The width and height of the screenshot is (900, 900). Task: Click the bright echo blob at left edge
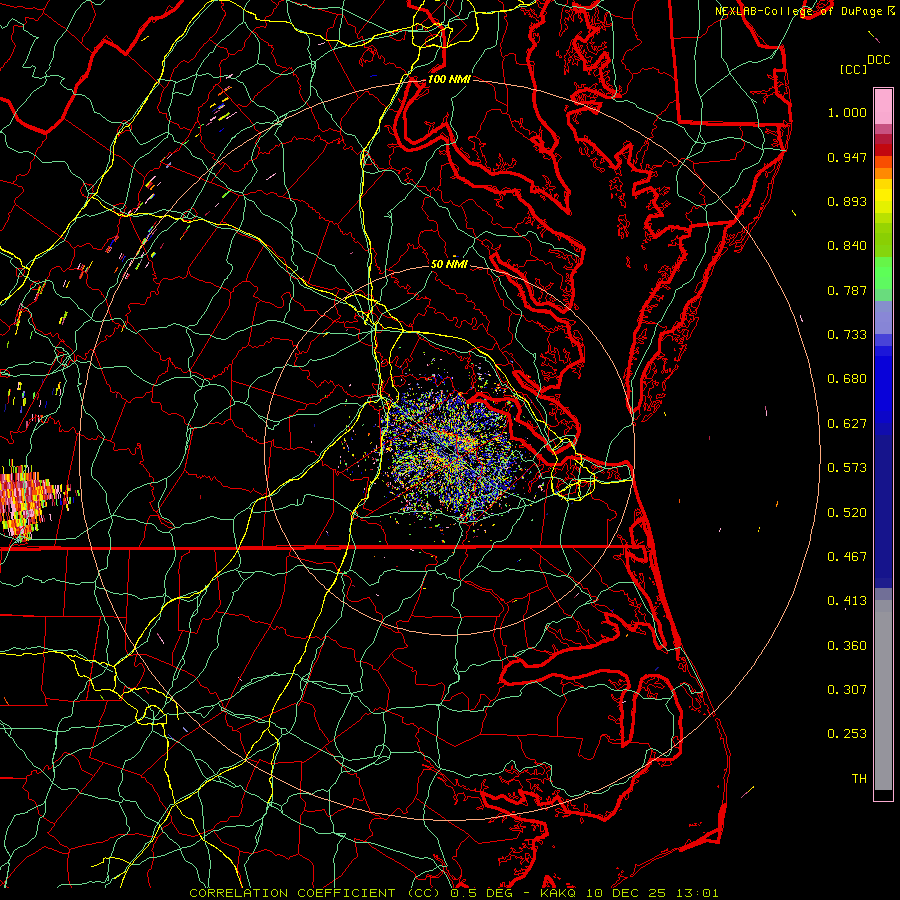point(29,499)
